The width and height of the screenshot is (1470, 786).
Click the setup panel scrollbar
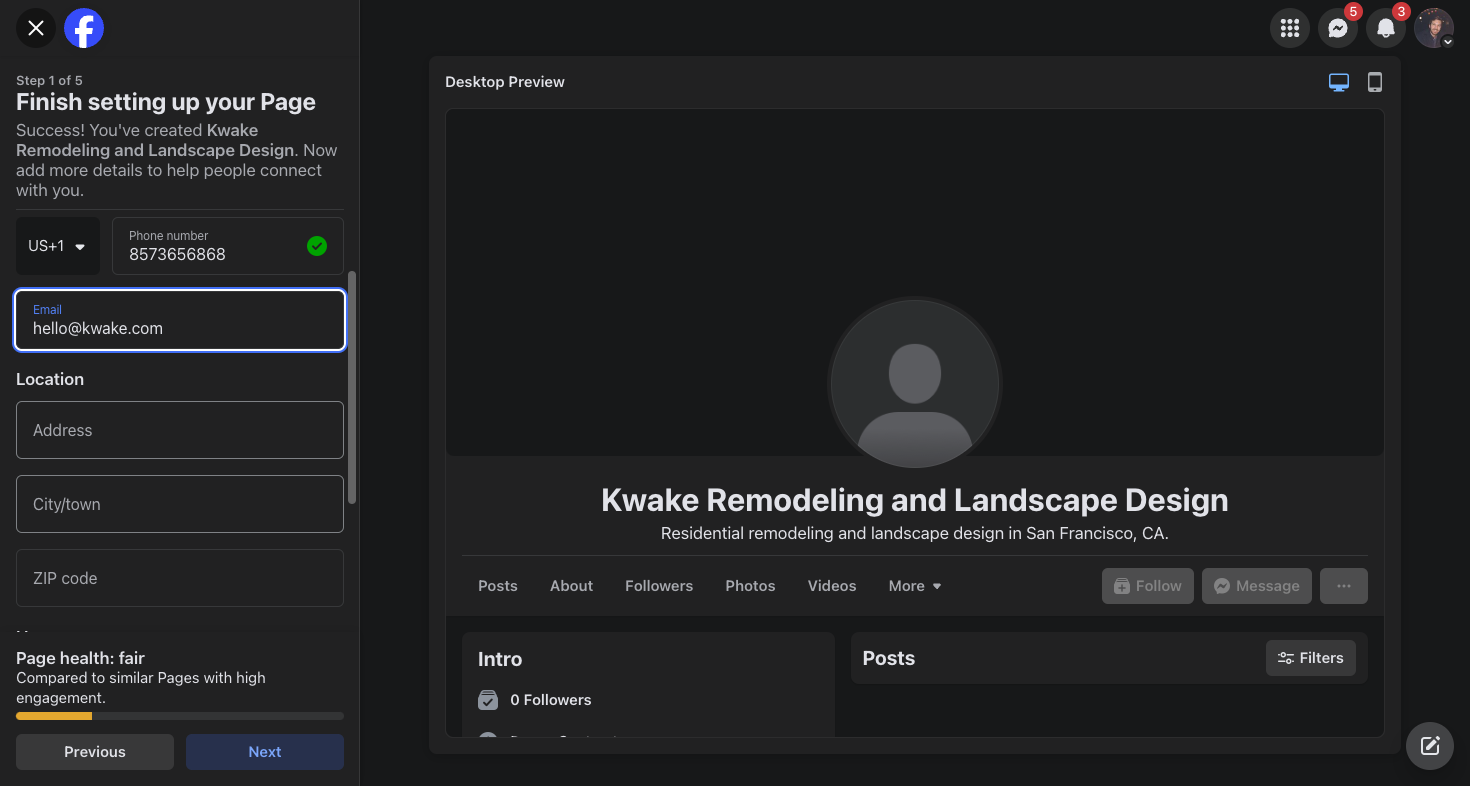[352, 387]
